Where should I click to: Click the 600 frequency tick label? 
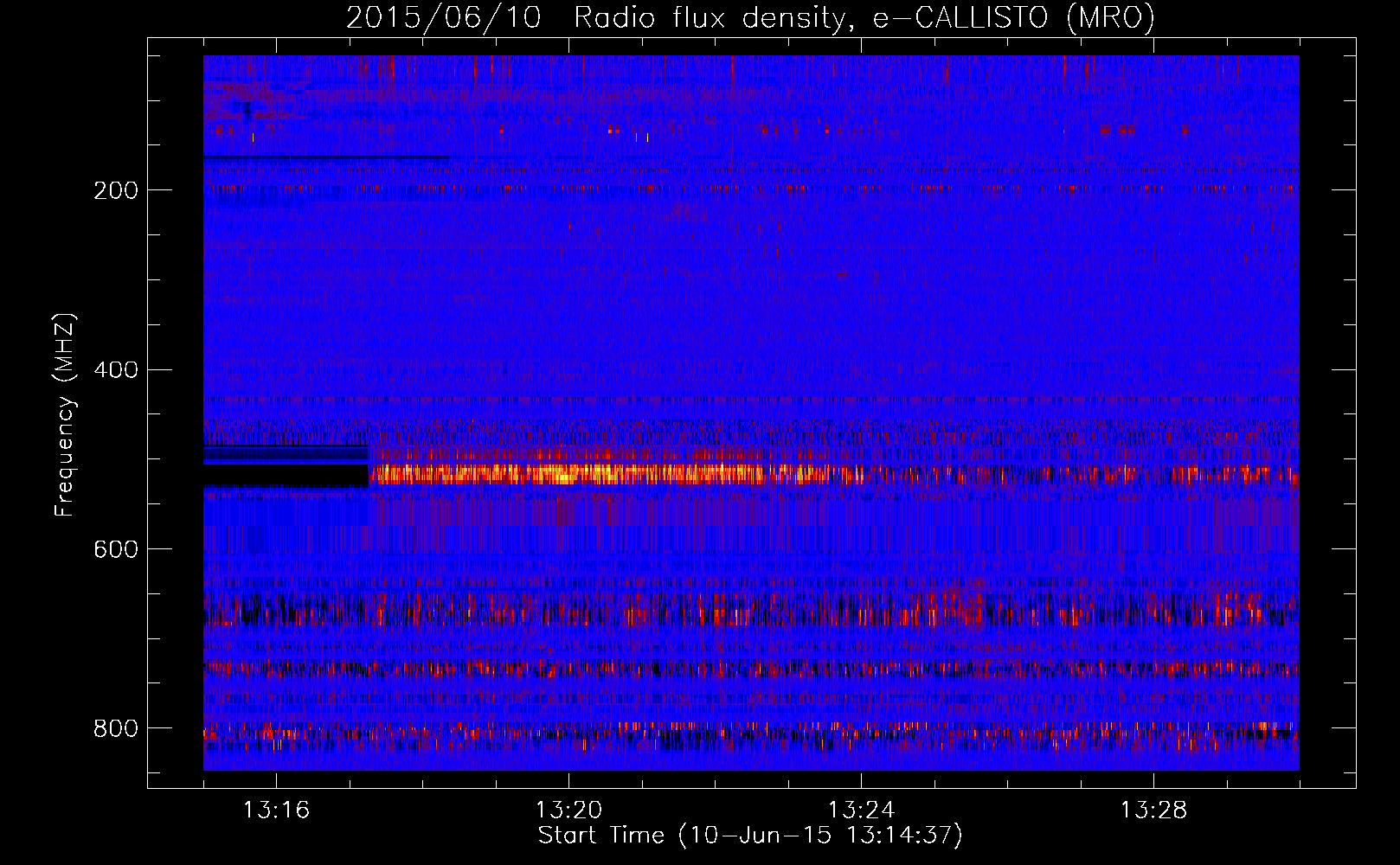116,549
